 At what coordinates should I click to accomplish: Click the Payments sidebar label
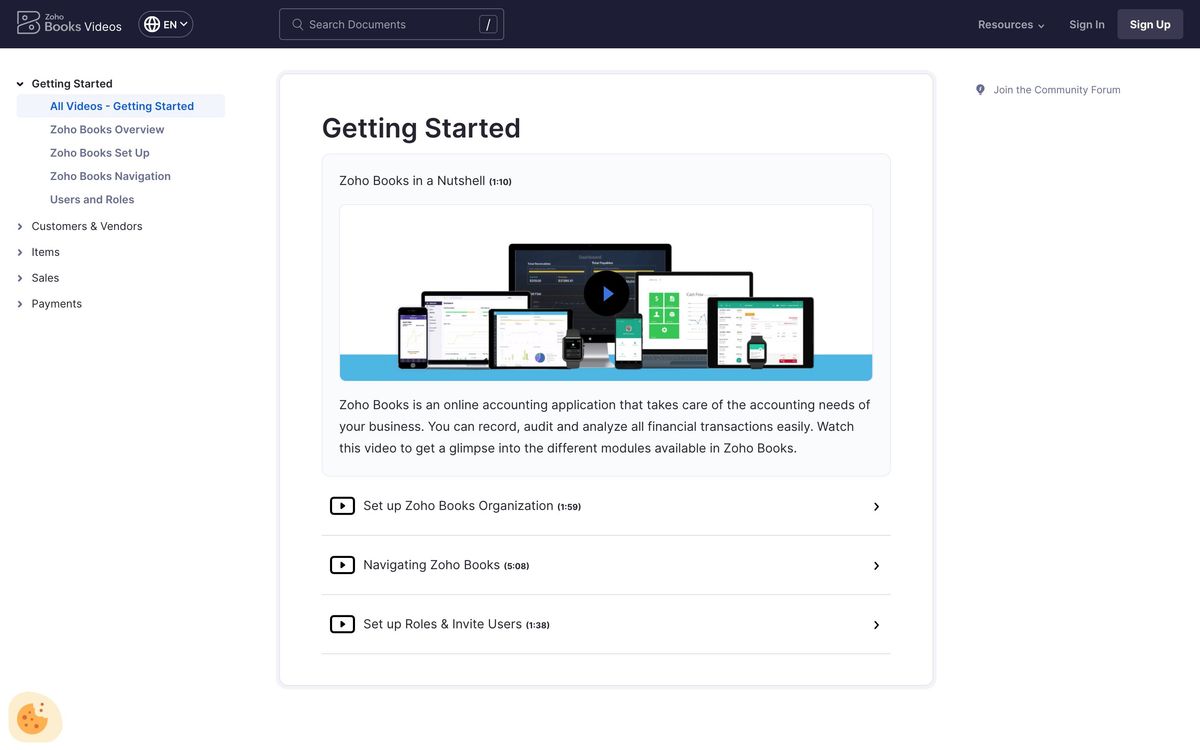point(56,304)
